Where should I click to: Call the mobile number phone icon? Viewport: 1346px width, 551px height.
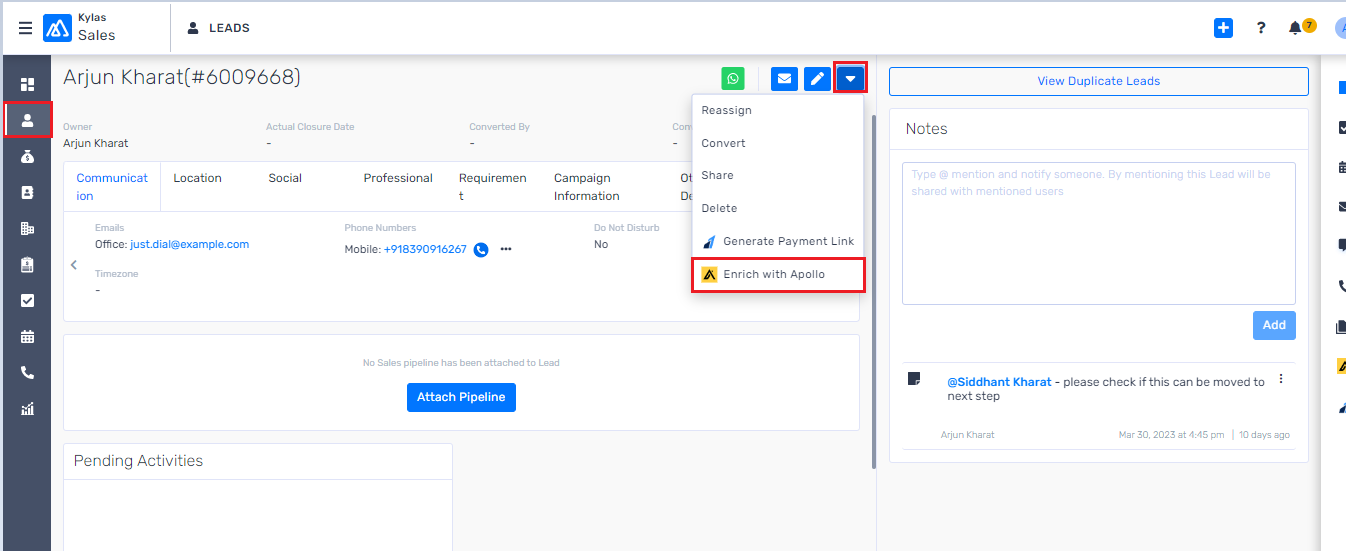481,249
